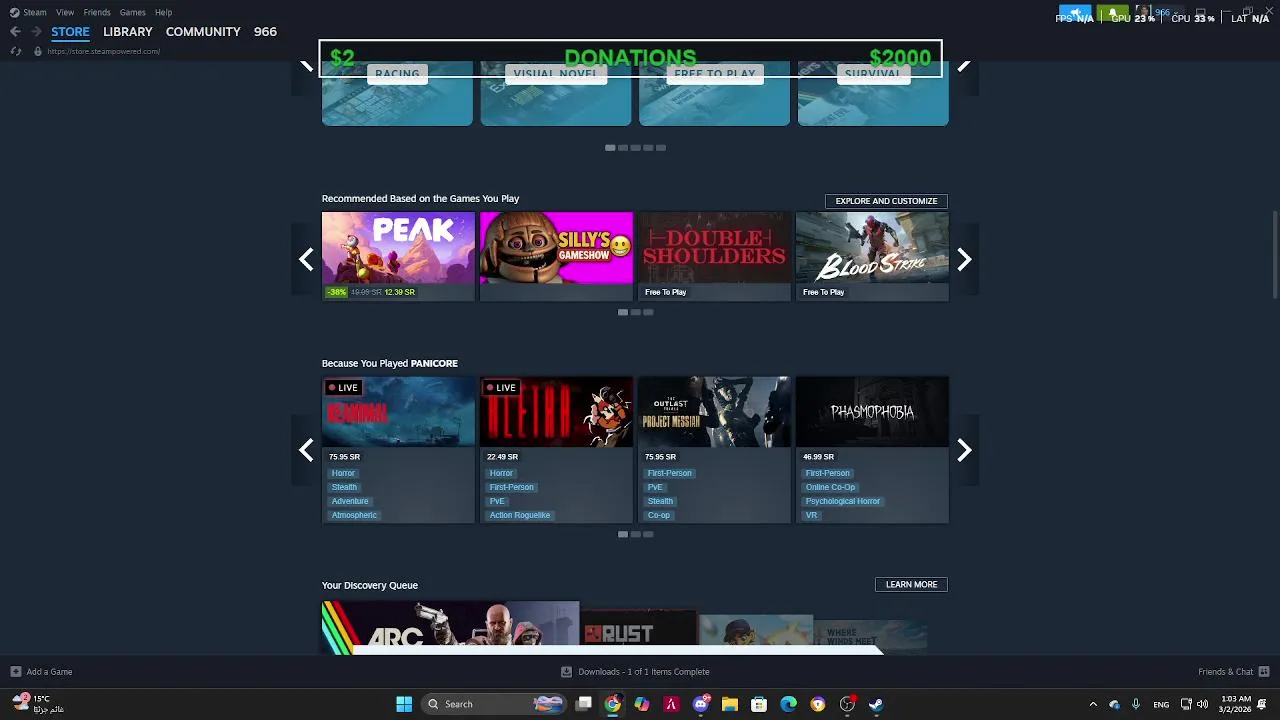Open Downloads status in the bottom bar
Viewport: 1280px width, 720px height.
(x=635, y=672)
